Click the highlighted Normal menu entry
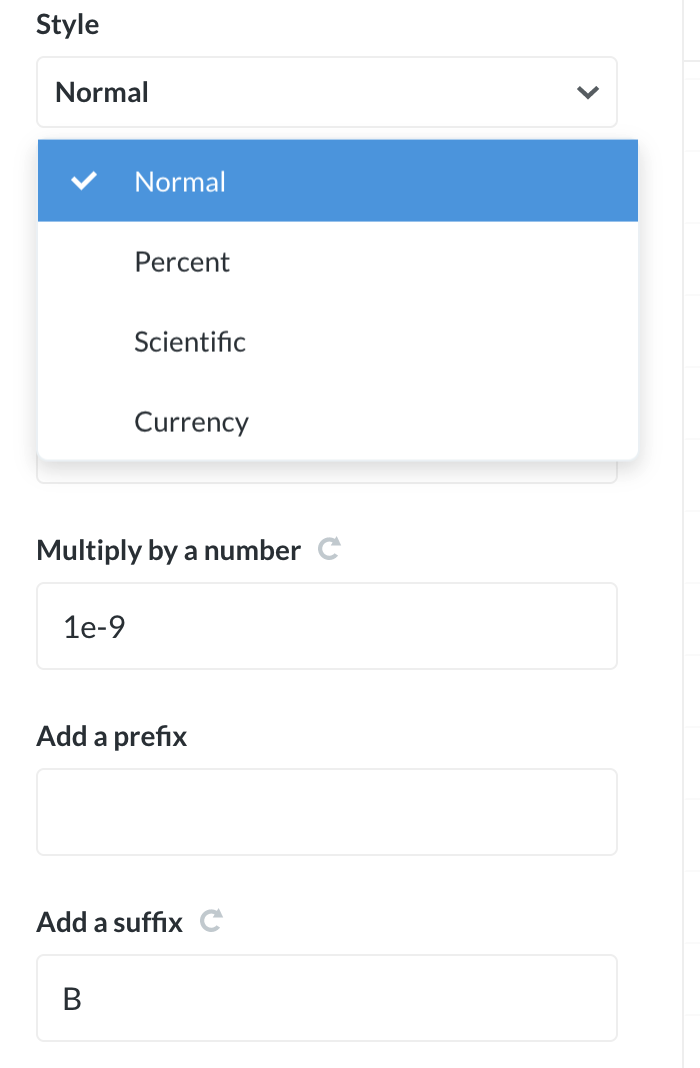This screenshot has width=700, height=1068. [x=181, y=181]
